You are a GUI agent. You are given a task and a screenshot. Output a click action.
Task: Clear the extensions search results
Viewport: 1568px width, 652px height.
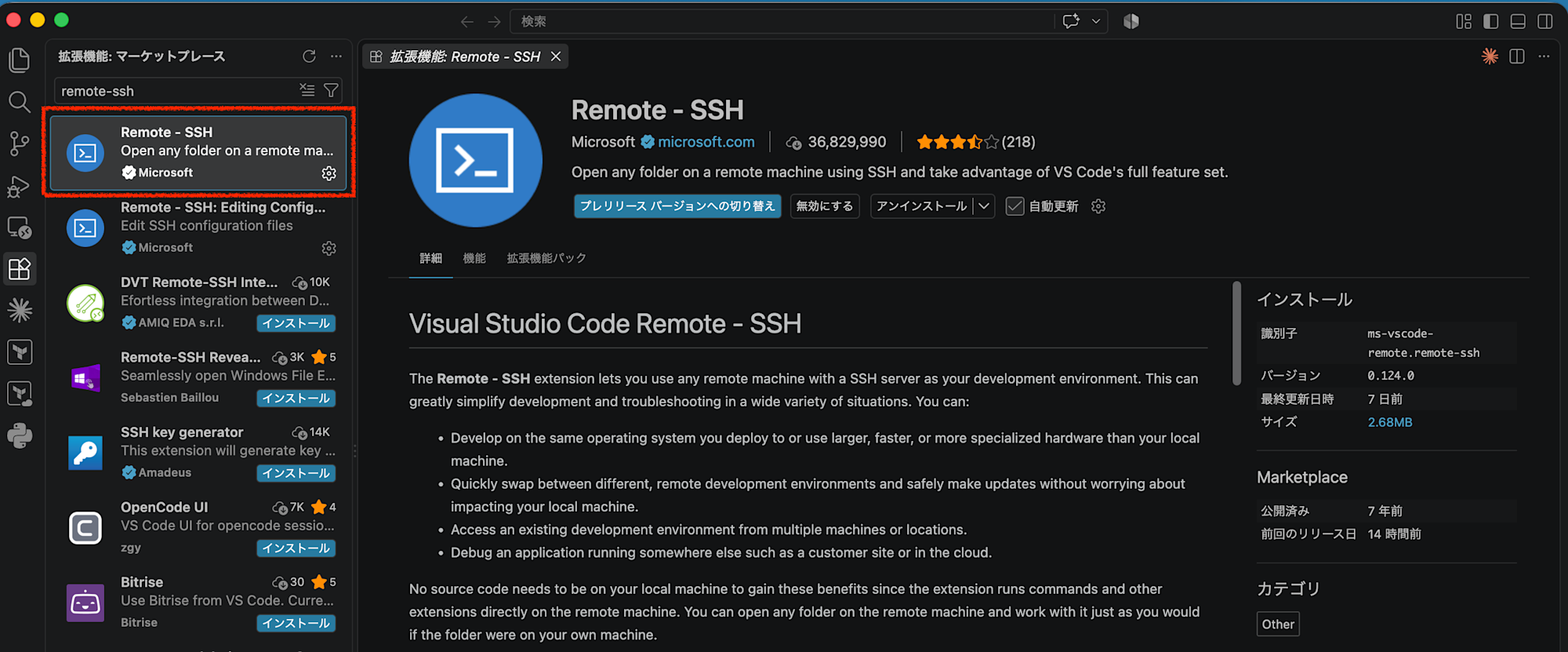307,90
